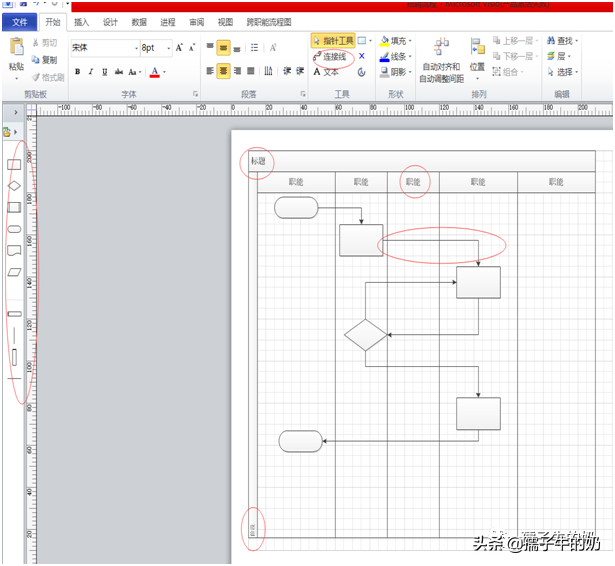Image resolution: width=615 pixels, height=566 pixels.
Task: Bring shape forward with 上移一层
Action: pos(514,40)
